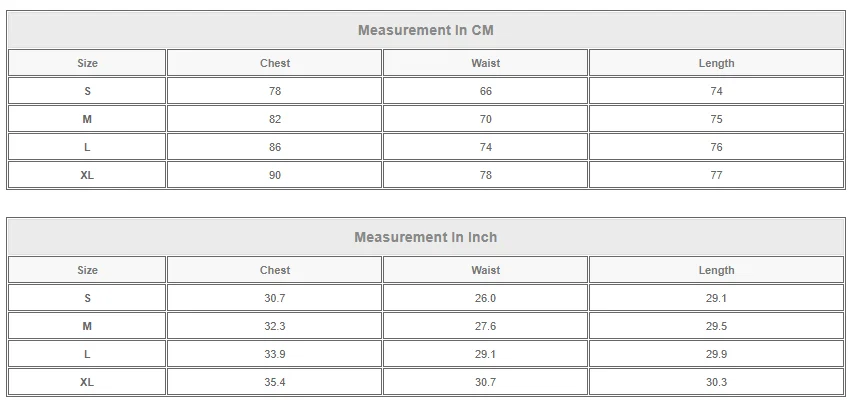Select chest value 33.9 for size L
Viewport: 854px width, 404px height.
275,354
